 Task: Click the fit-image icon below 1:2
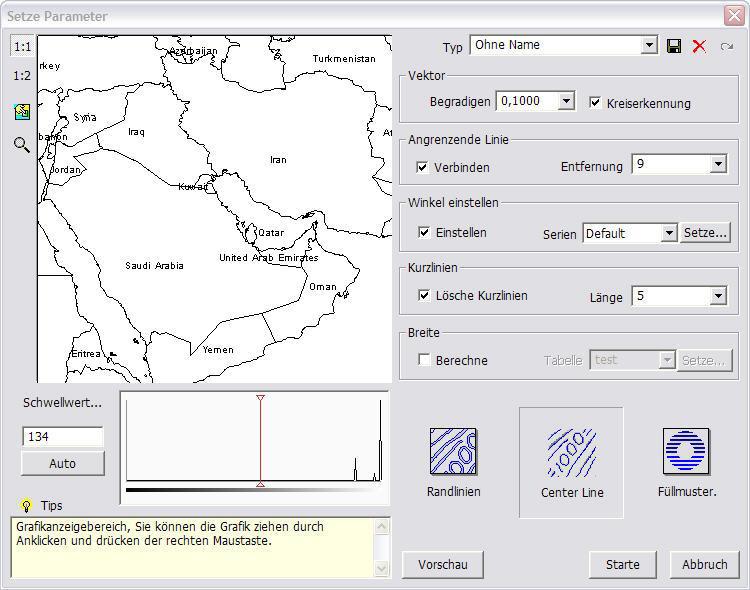(21, 112)
